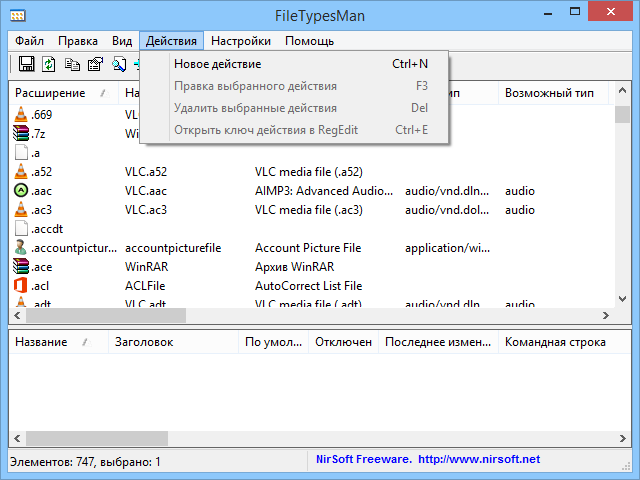Click the Find magnifier toolbar icon
Screen dimensions: 640x480
119,64
